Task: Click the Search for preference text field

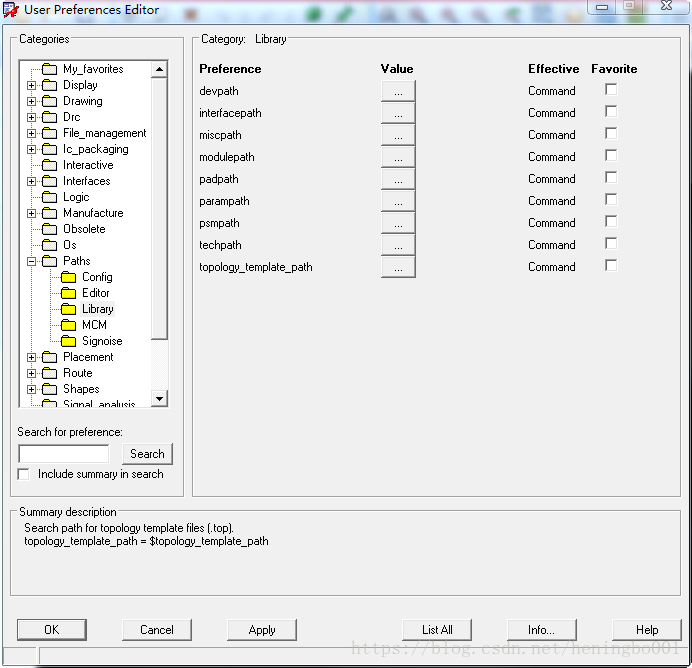Action: pyautogui.click(x=63, y=454)
